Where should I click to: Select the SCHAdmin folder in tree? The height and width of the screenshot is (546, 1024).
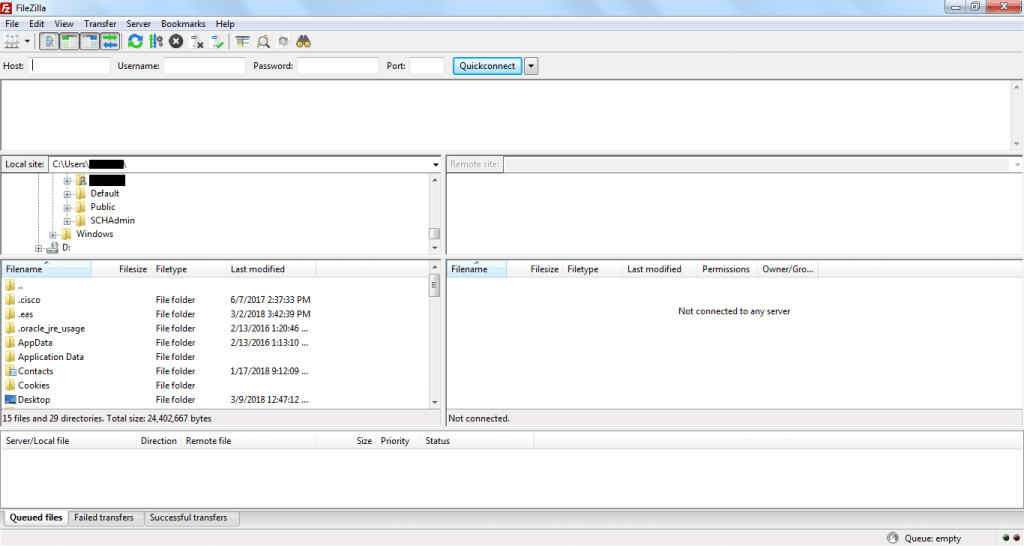click(x=112, y=220)
